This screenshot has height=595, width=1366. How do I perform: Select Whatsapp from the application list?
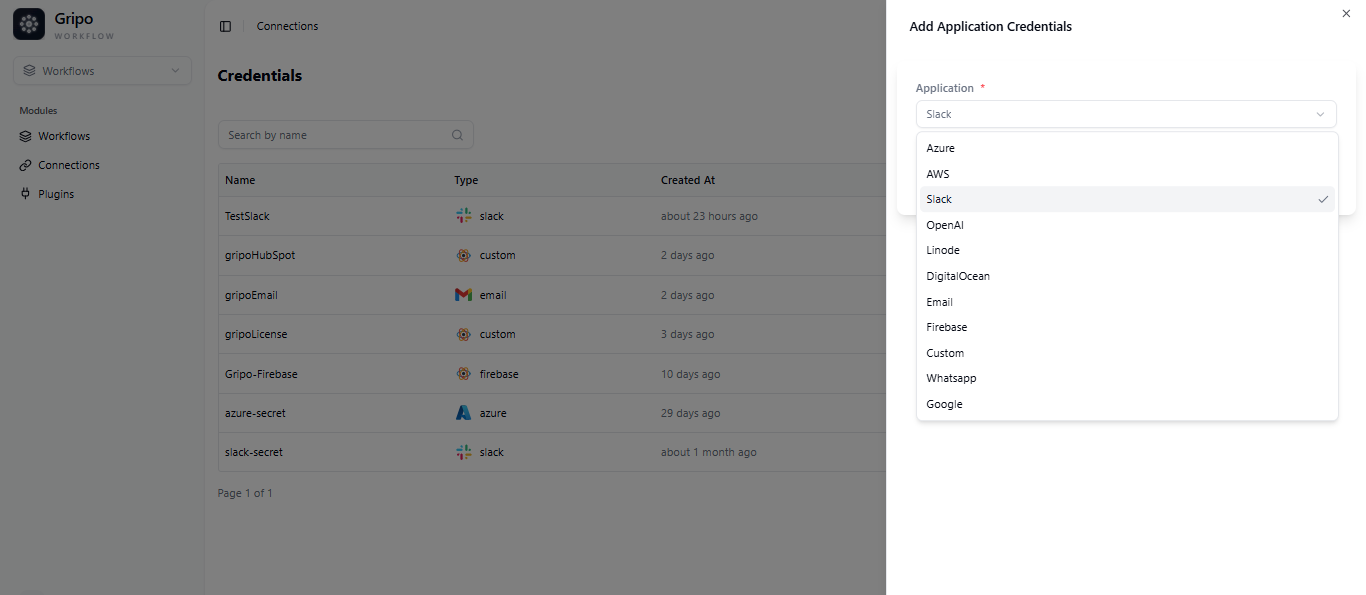[951, 378]
